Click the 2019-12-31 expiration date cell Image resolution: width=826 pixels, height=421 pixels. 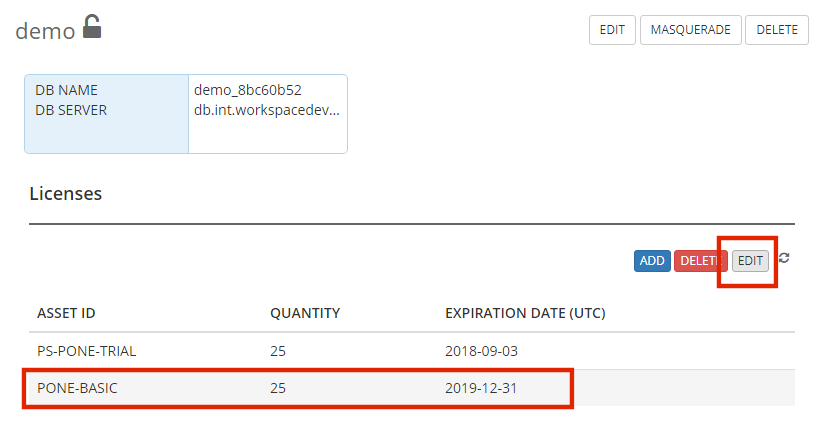(481, 388)
